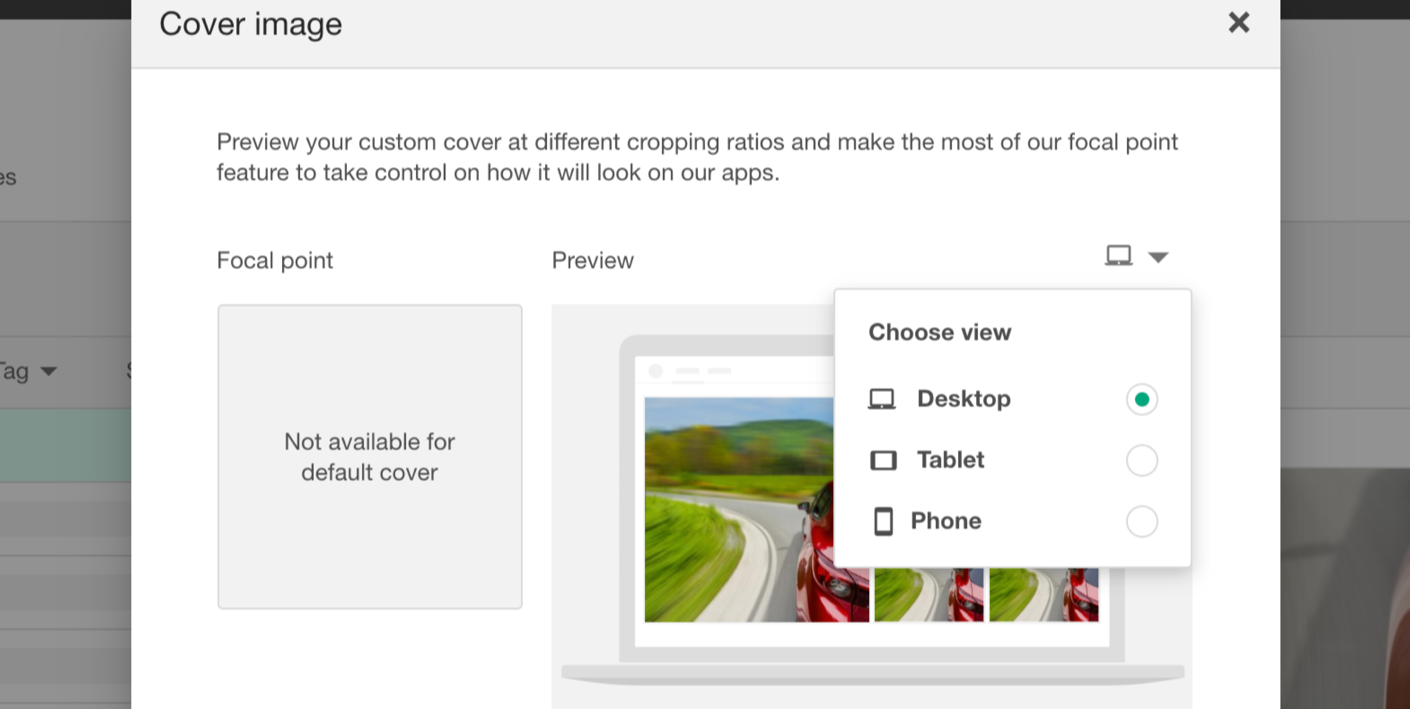Select the Desktop radio button
The image size is (1410, 709).
(1142, 400)
